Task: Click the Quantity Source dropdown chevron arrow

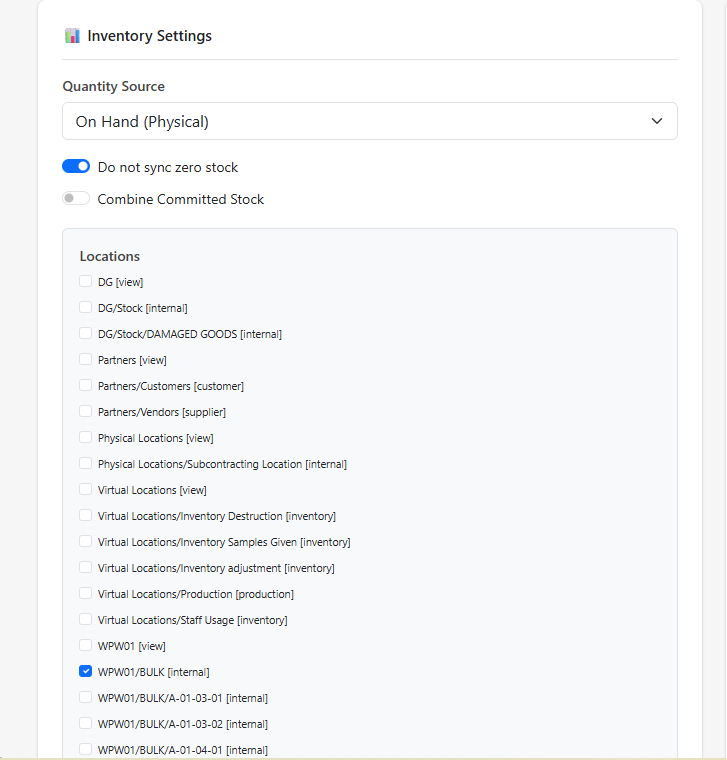Action: [657, 121]
